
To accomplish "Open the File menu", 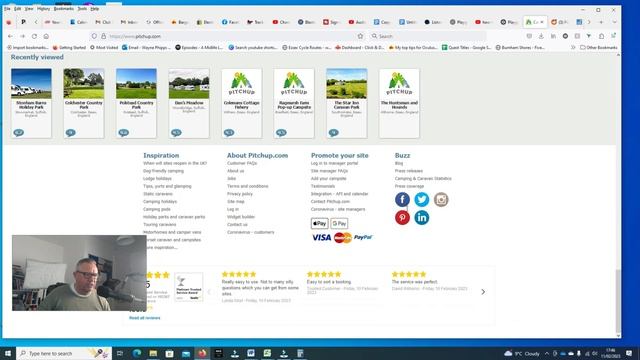I will [7, 9].
